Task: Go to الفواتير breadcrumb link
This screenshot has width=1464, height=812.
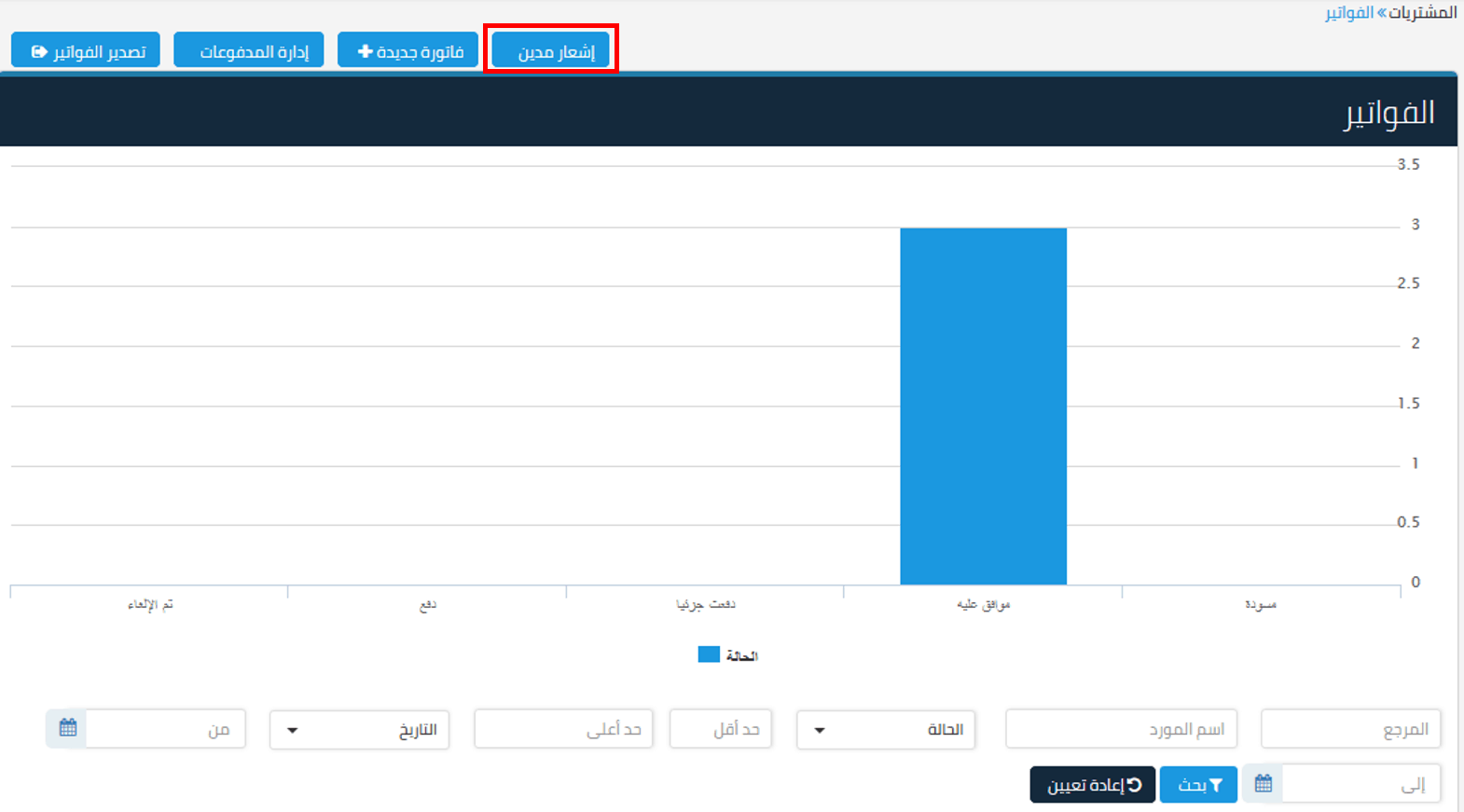Action: 1348,12
